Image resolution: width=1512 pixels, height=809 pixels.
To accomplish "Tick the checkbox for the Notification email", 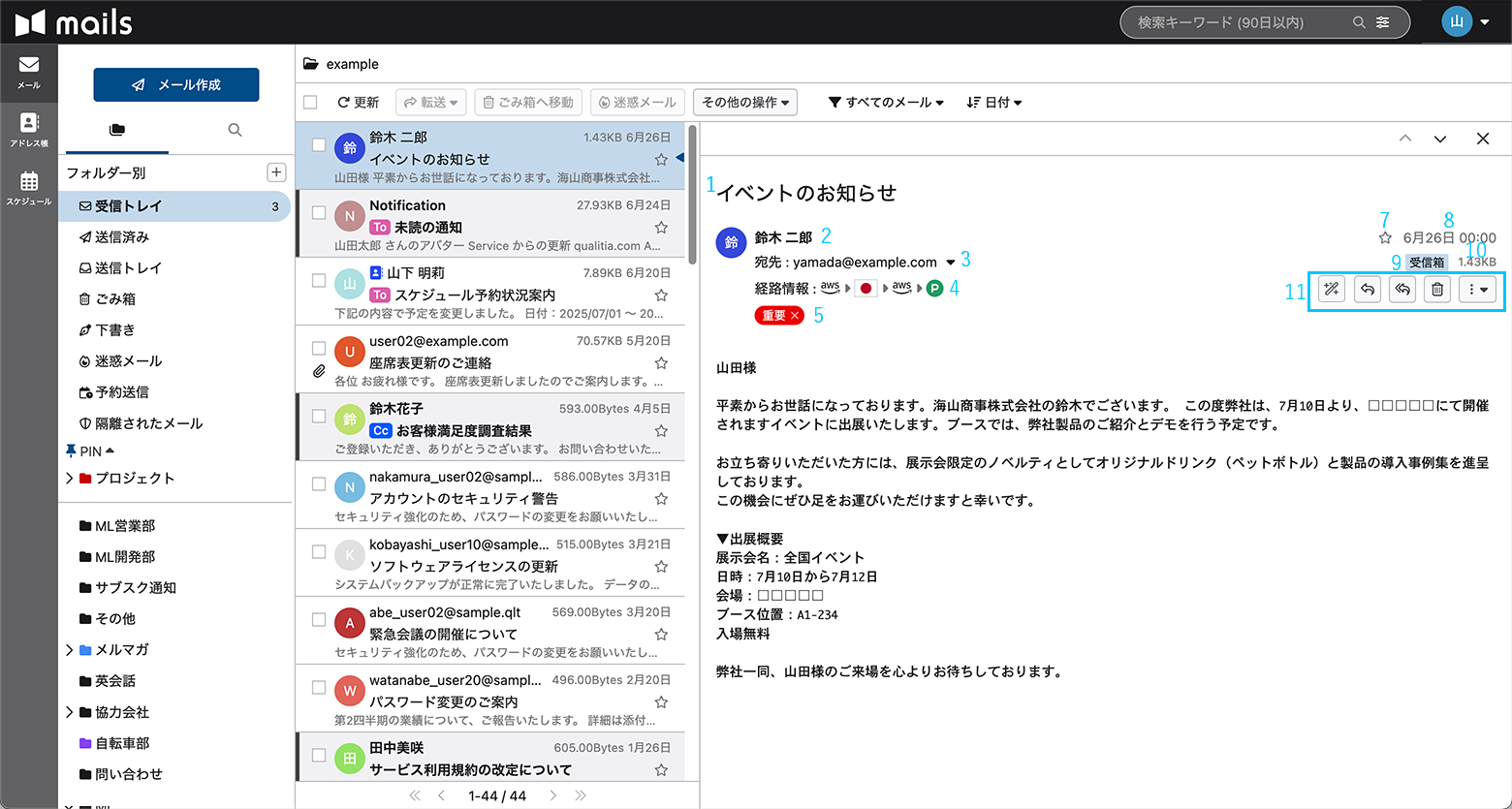I will (318, 213).
